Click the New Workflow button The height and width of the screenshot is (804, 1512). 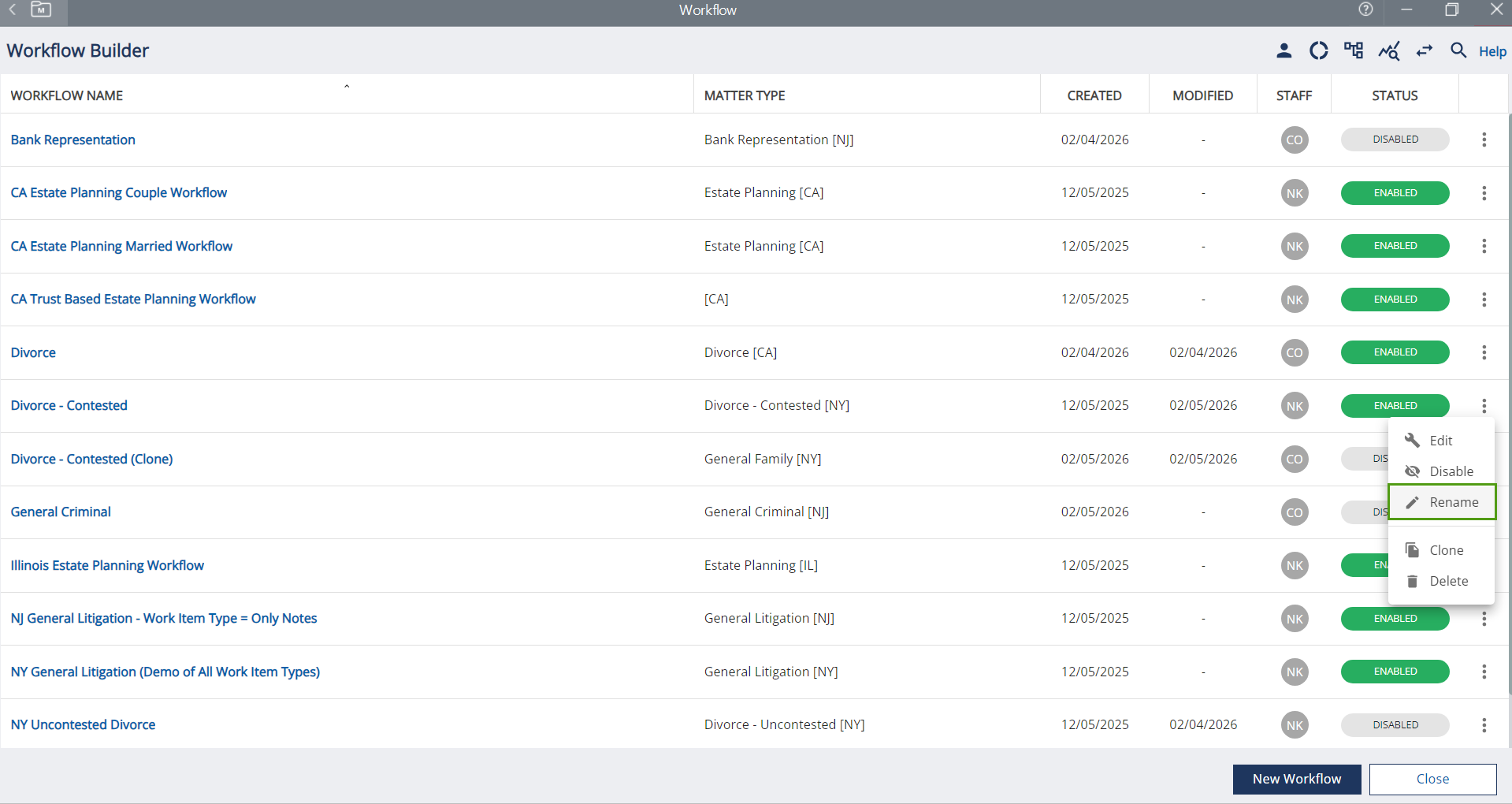click(x=1296, y=779)
